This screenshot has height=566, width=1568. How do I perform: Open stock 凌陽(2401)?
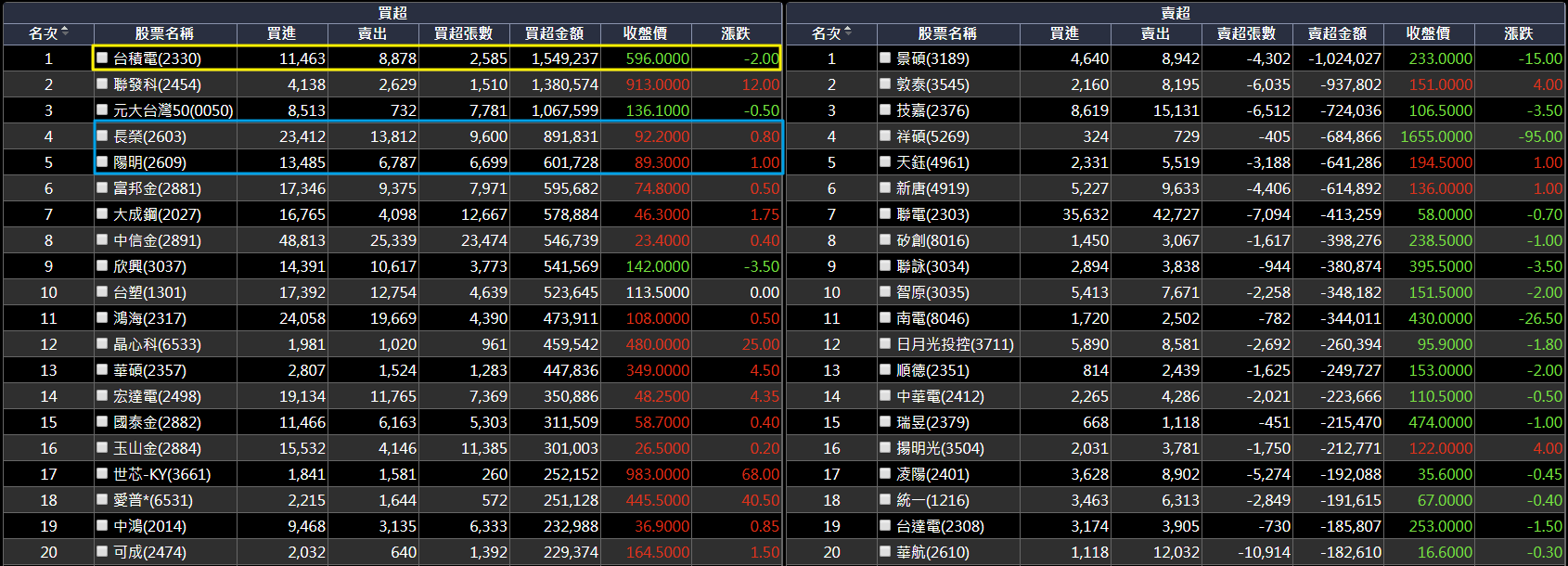[x=932, y=474]
